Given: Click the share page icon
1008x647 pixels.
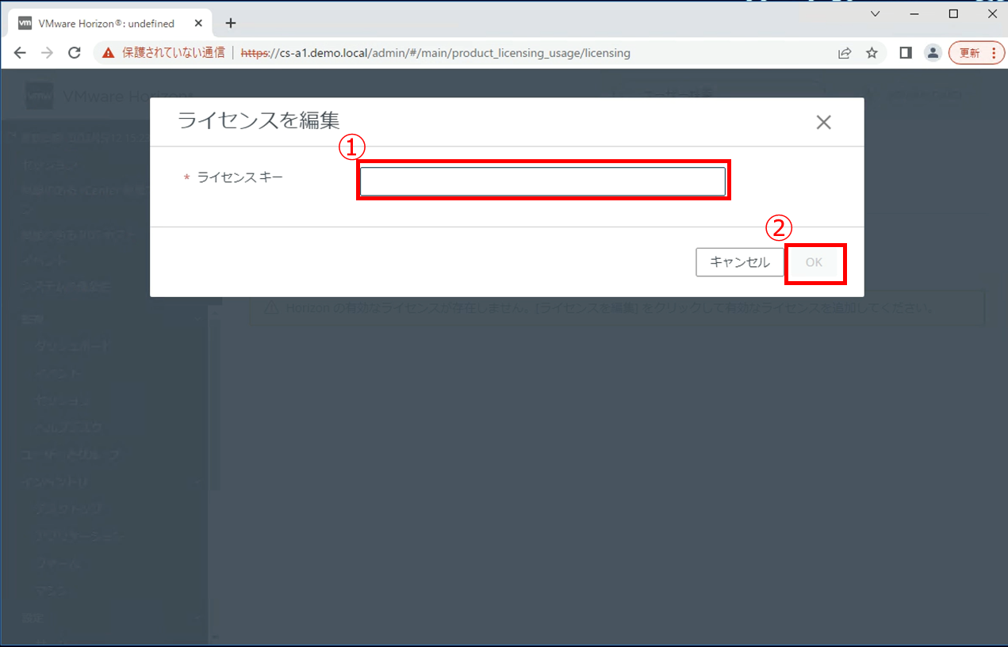Looking at the screenshot, I should (845, 53).
